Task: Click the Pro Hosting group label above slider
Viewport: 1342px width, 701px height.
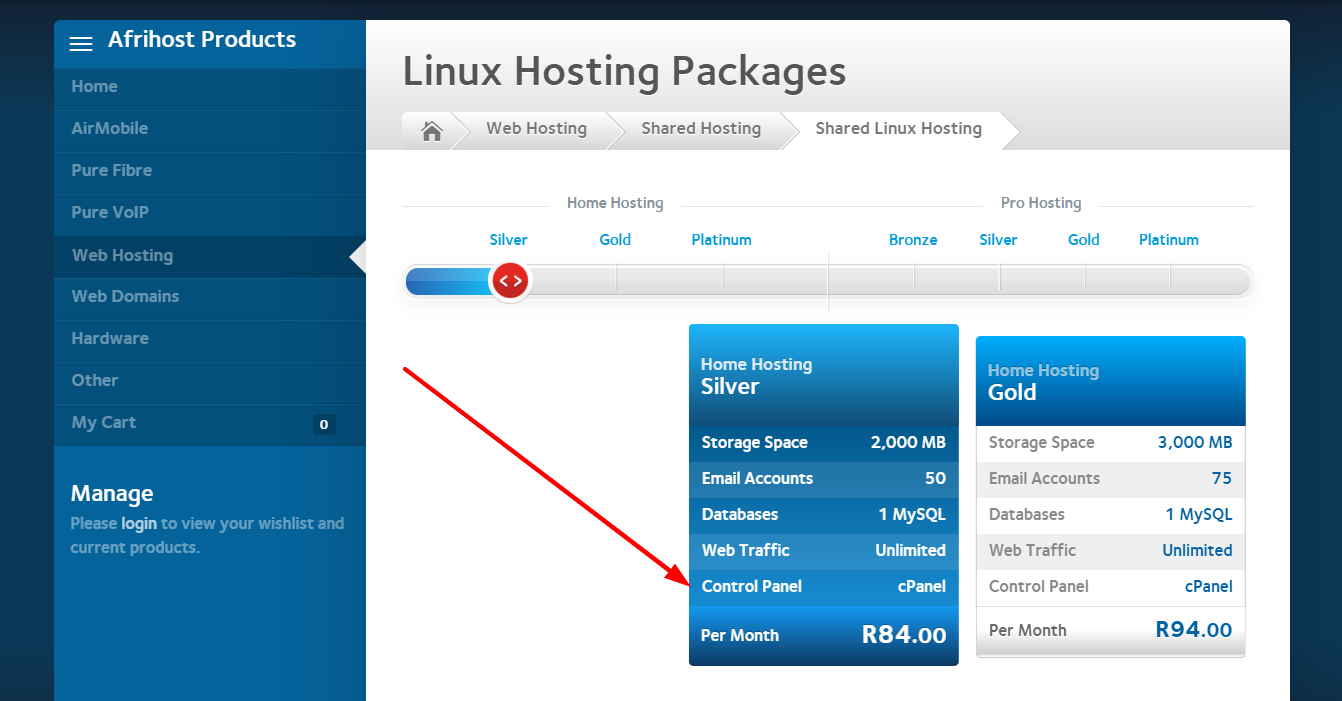Action: click(x=1041, y=203)
